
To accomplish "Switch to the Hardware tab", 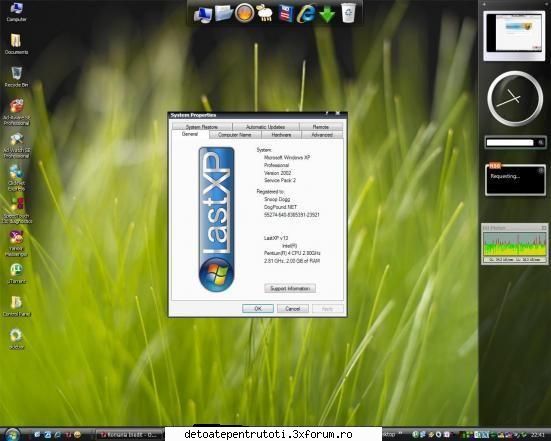I will [281, 135].
